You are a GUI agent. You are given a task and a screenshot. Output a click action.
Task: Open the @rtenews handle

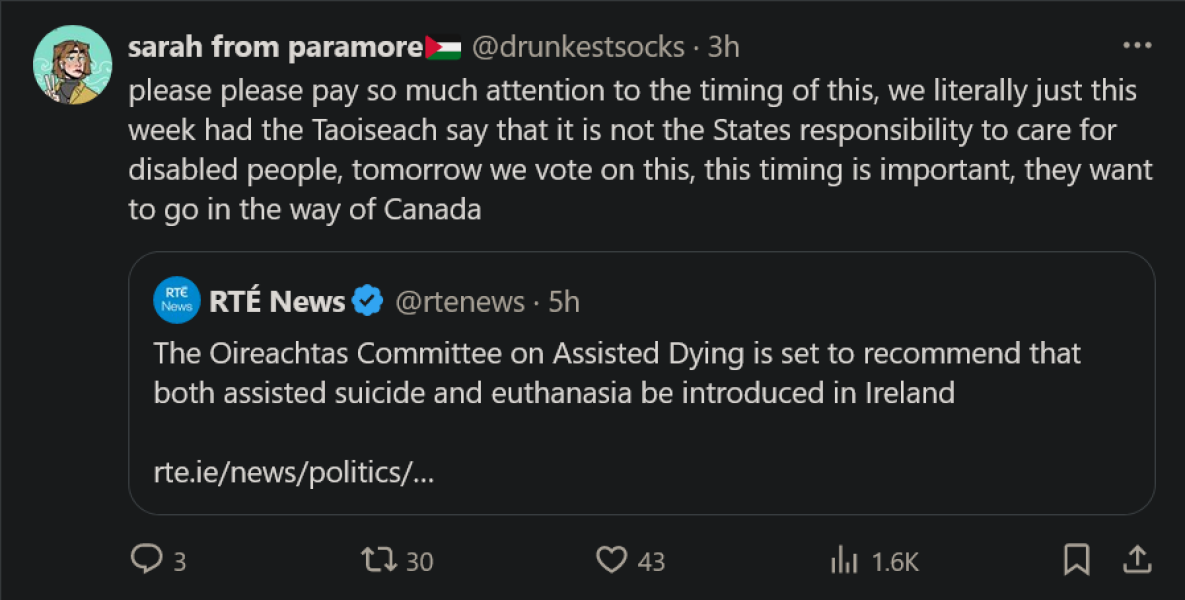click(460, 301)
